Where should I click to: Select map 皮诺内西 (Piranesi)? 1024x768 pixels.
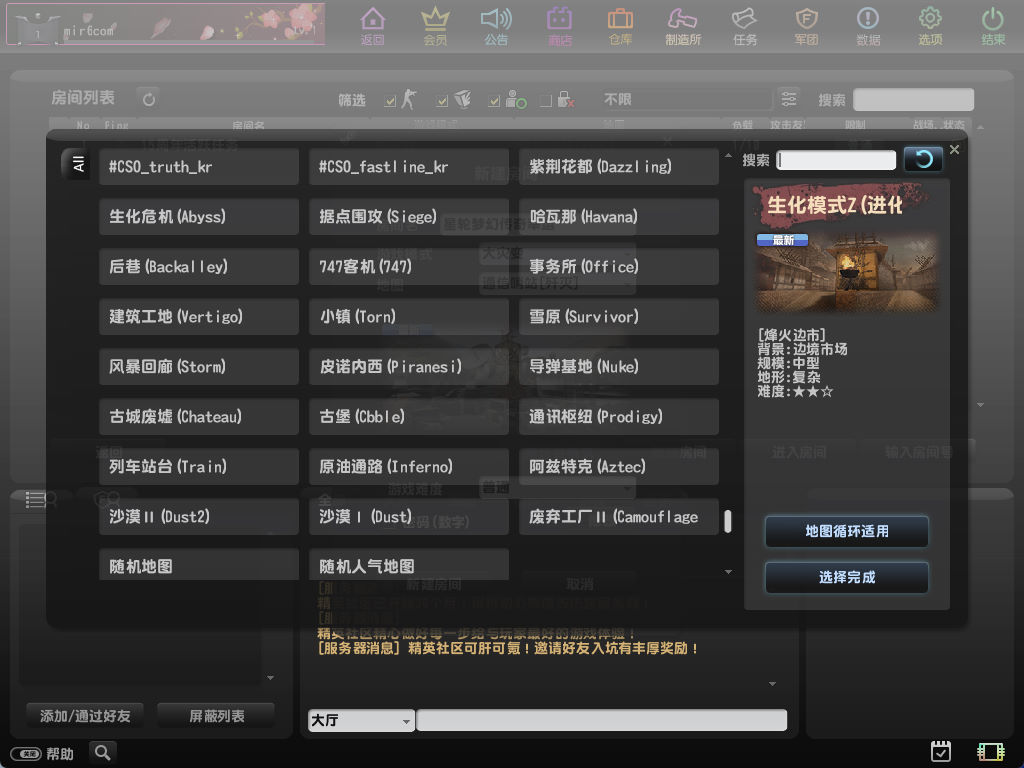point(409,366)
